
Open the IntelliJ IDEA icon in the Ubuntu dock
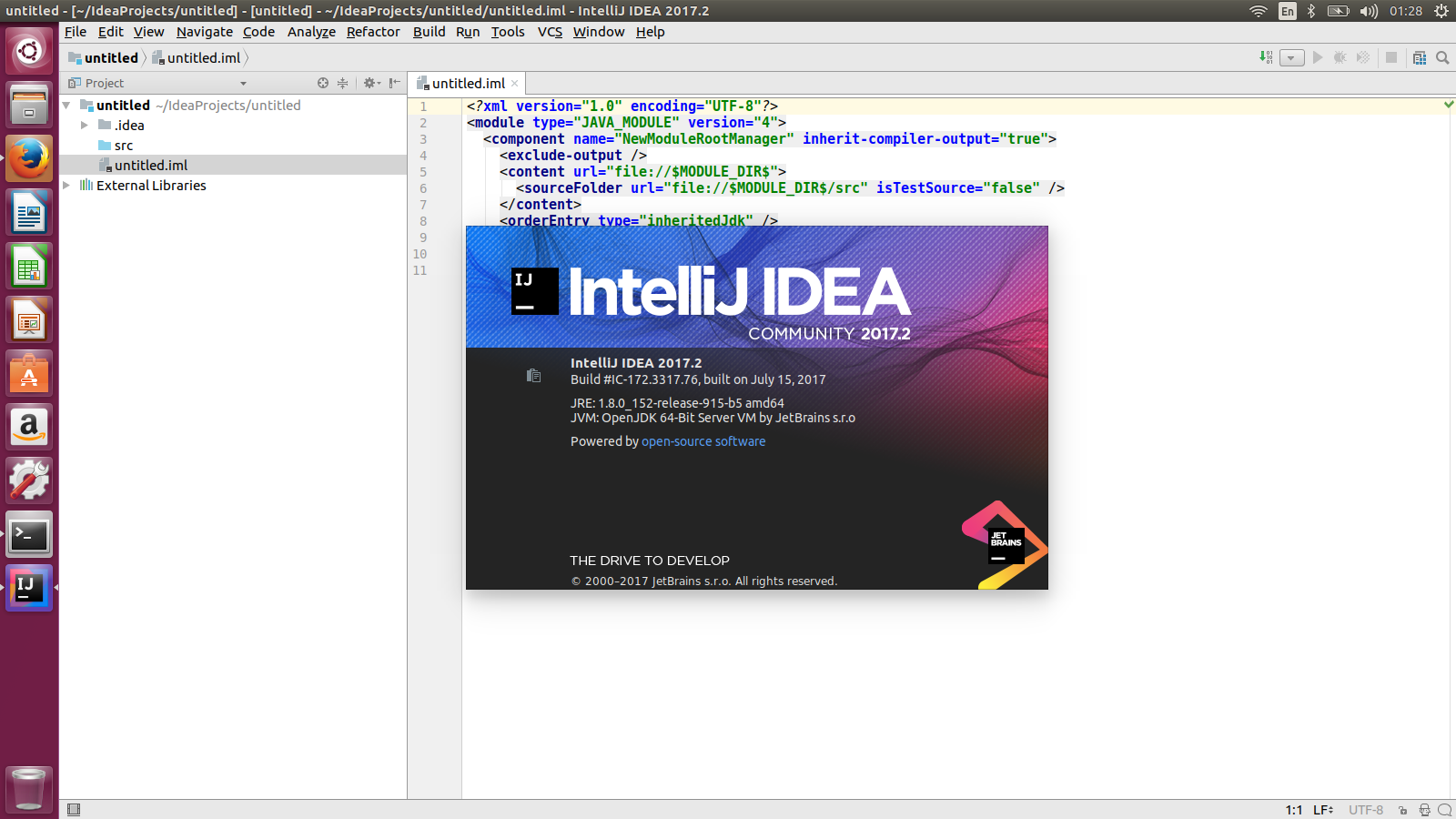pyautogui.click(x=28, y=587)
